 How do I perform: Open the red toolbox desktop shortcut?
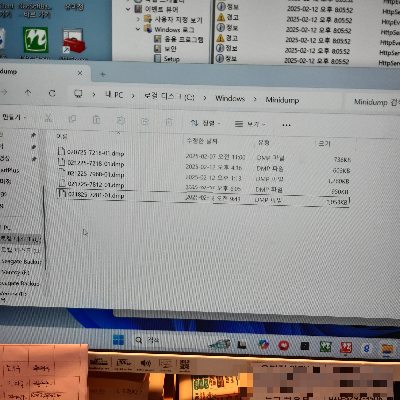pos(73,41)
